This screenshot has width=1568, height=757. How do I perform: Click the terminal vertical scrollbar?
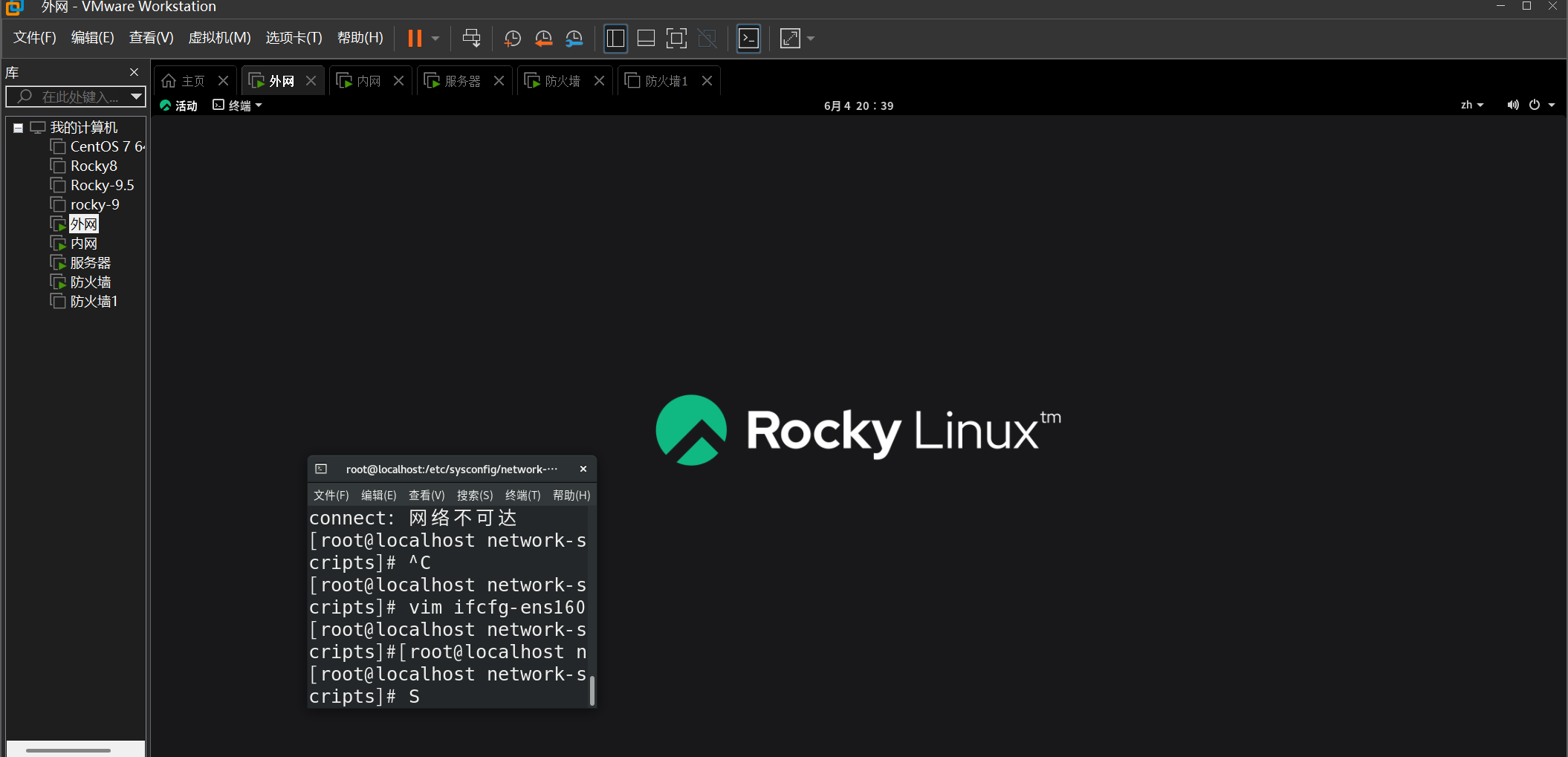pos(592,690)
